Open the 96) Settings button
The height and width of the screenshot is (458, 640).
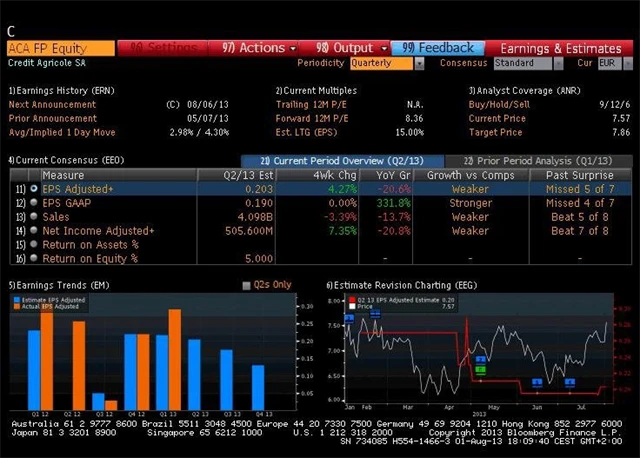click(162, 48)
